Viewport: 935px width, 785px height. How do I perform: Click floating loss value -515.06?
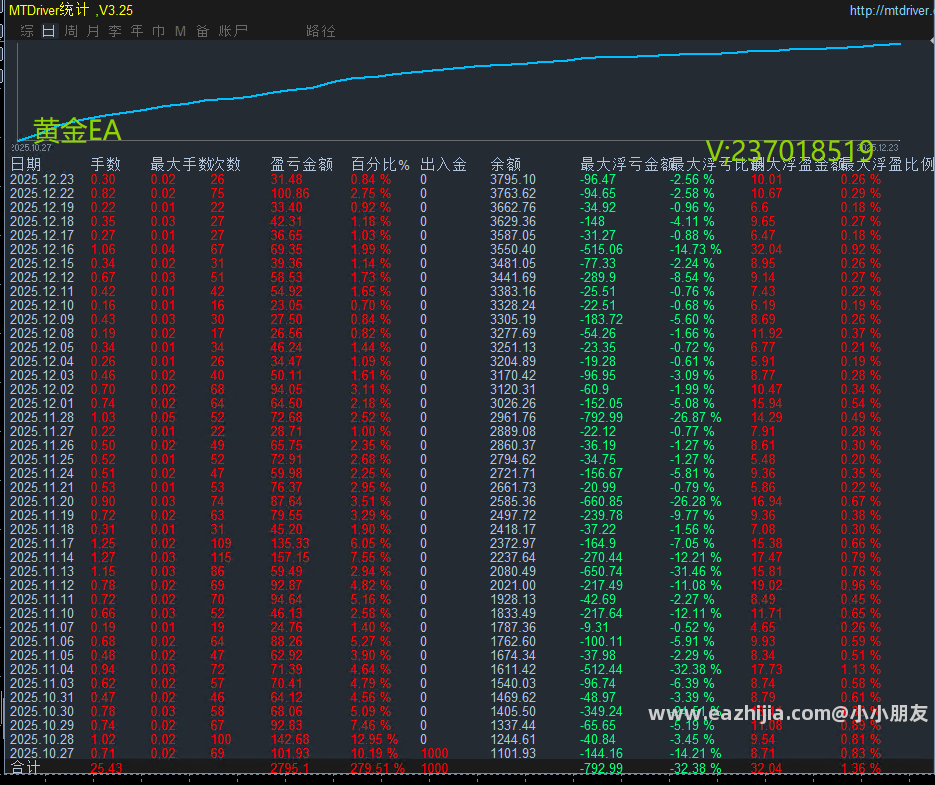point(601,249)
